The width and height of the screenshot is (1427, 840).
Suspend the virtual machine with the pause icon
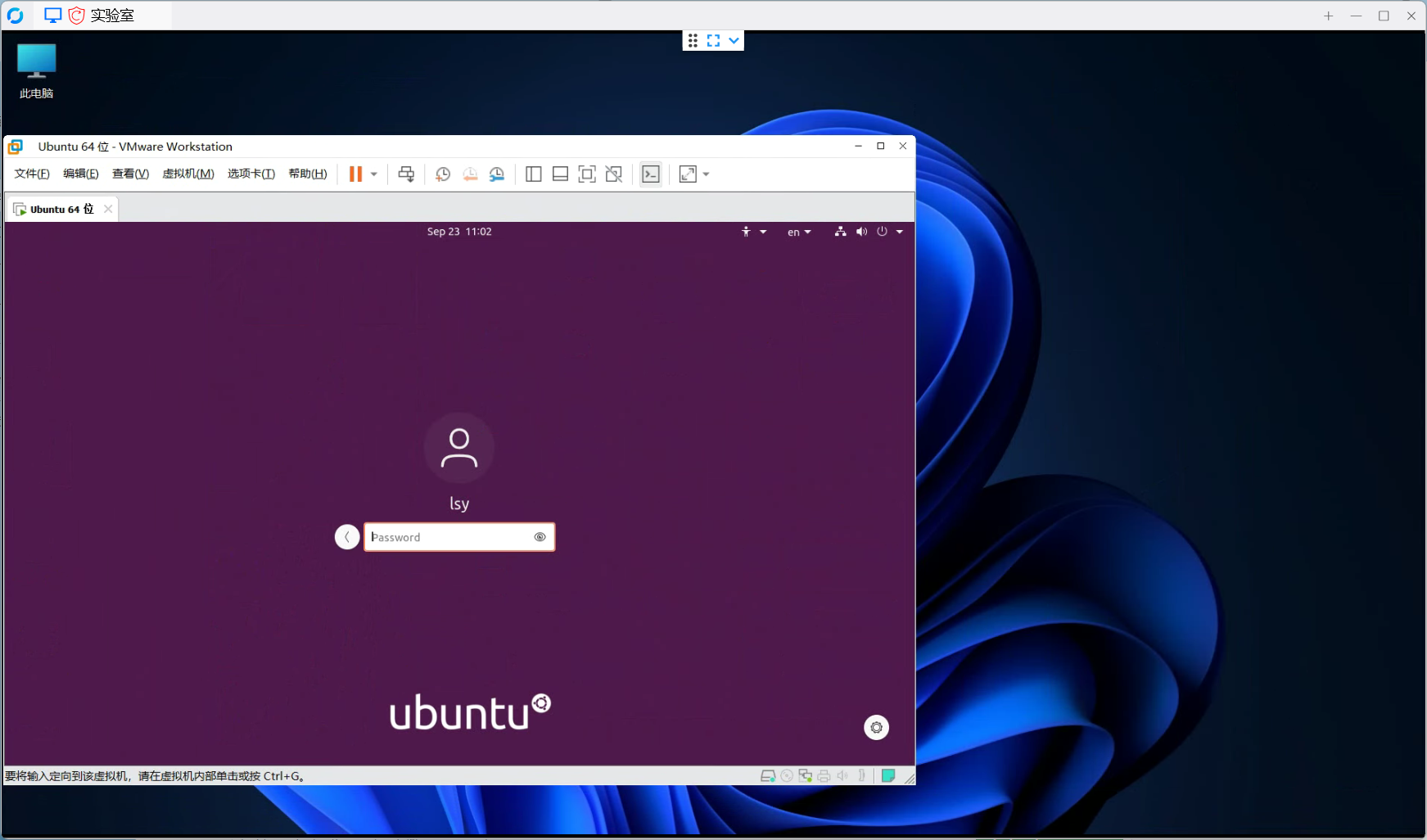(x=354, y=174)
